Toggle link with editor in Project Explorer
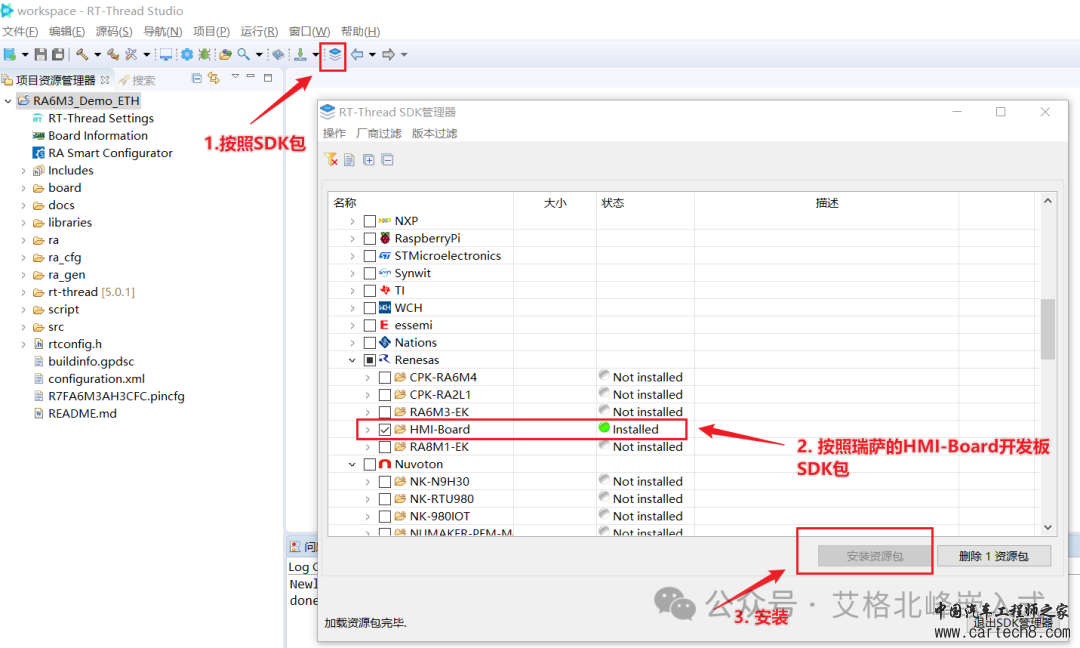1080x648 pixels. tap(214, 79)
